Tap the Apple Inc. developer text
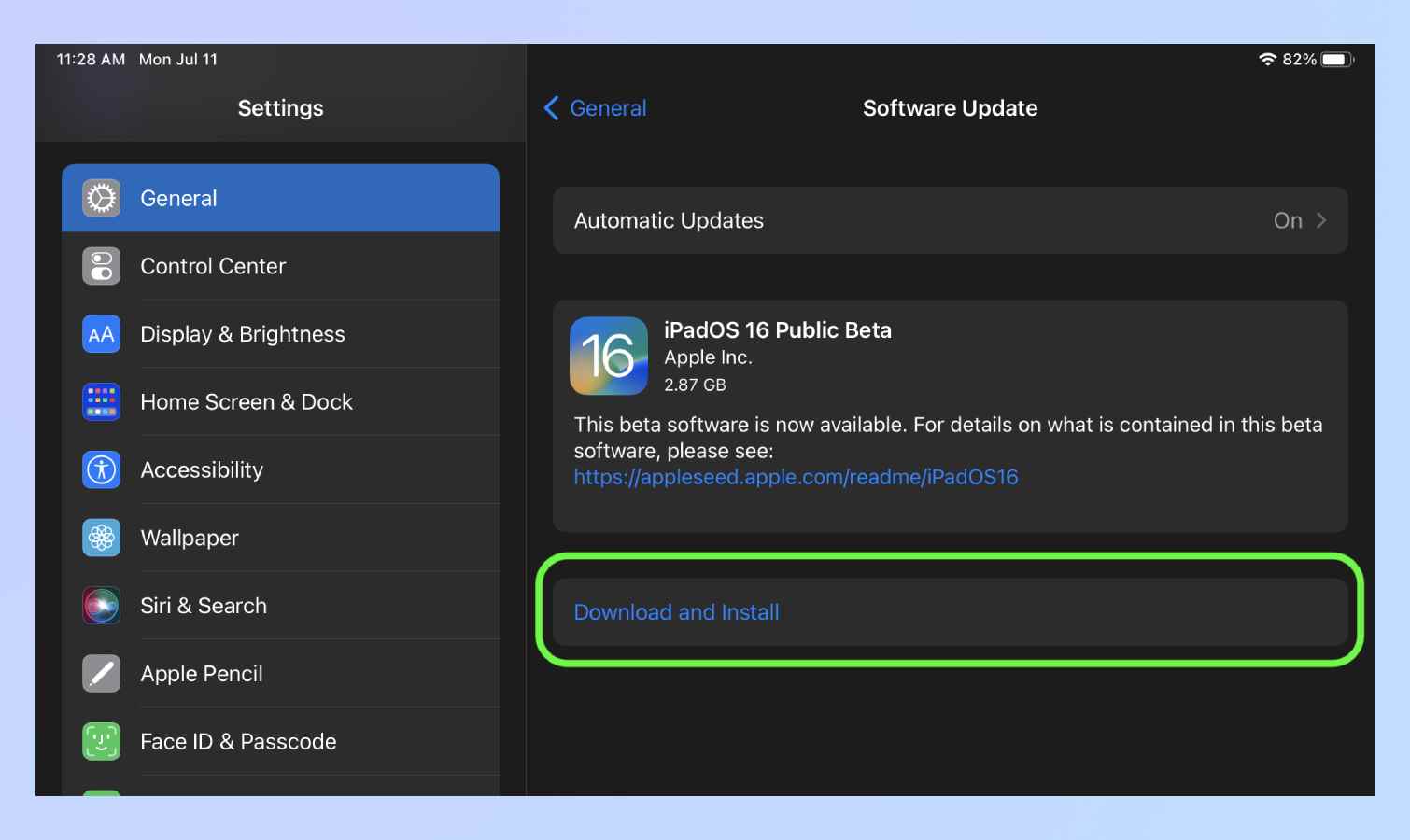1410x840 pixels. click(708, 357)
